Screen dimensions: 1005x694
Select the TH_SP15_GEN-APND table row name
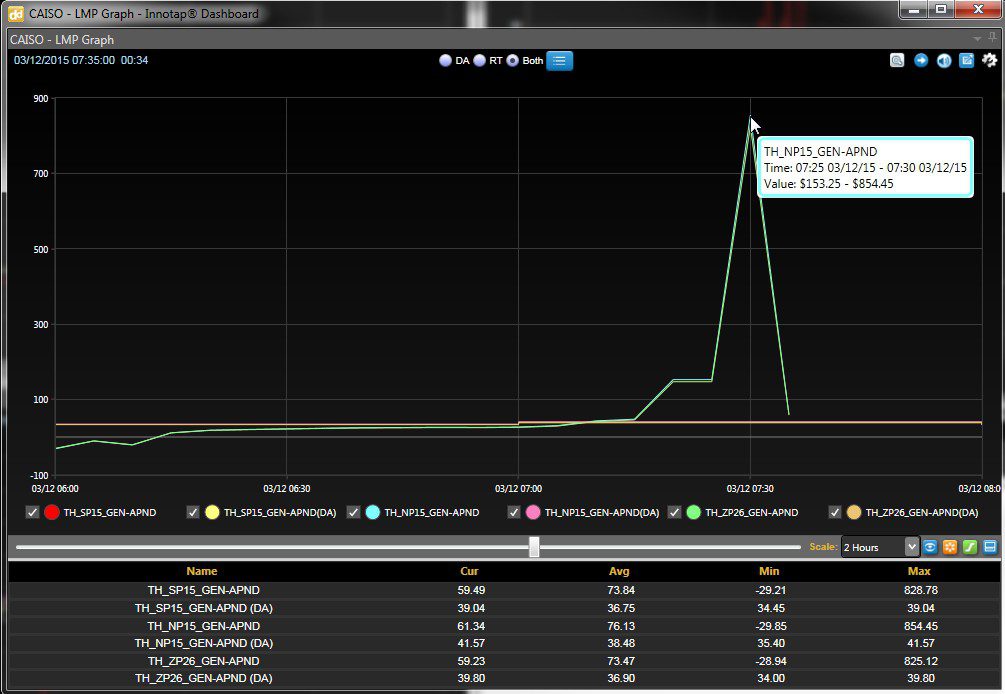tap(204, 590)
